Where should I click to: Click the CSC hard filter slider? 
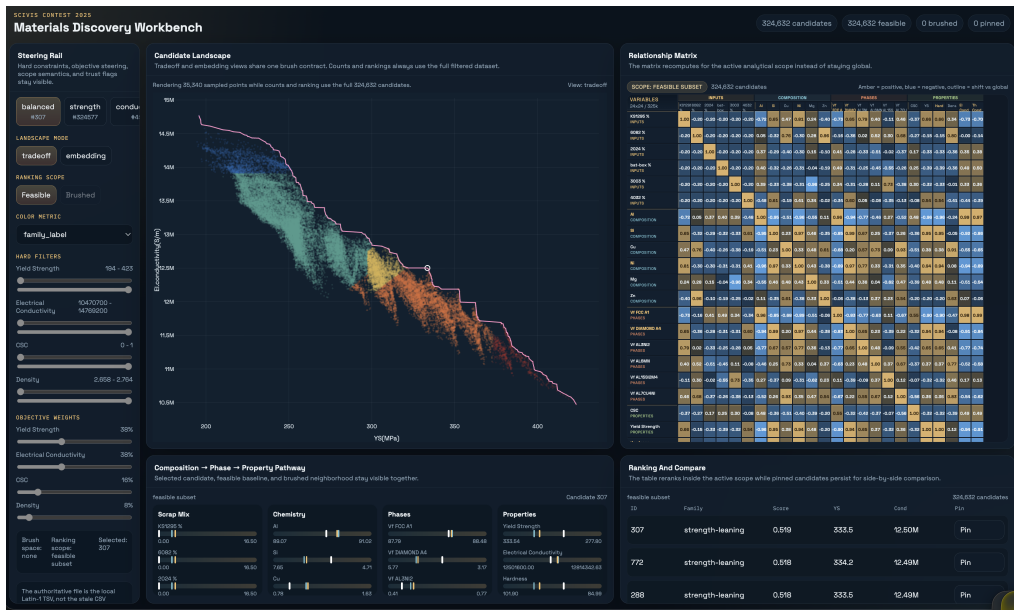(x=74, y=362)
